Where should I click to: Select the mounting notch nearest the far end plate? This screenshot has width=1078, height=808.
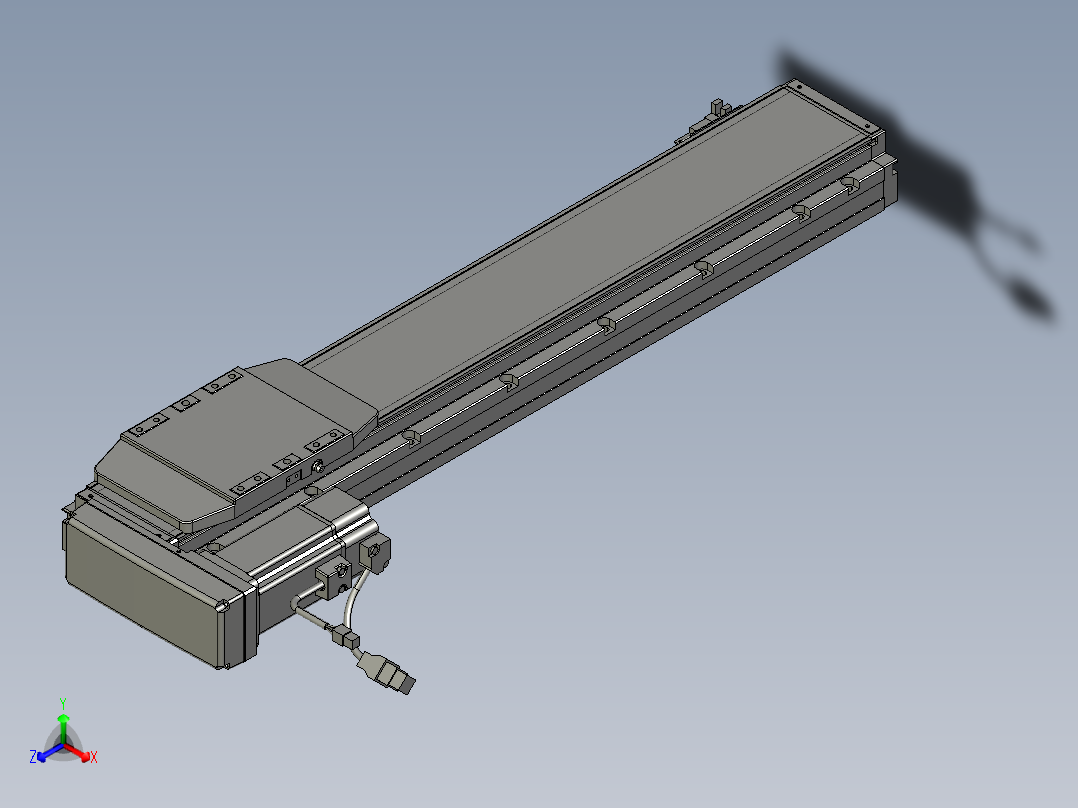pos(850,184)
